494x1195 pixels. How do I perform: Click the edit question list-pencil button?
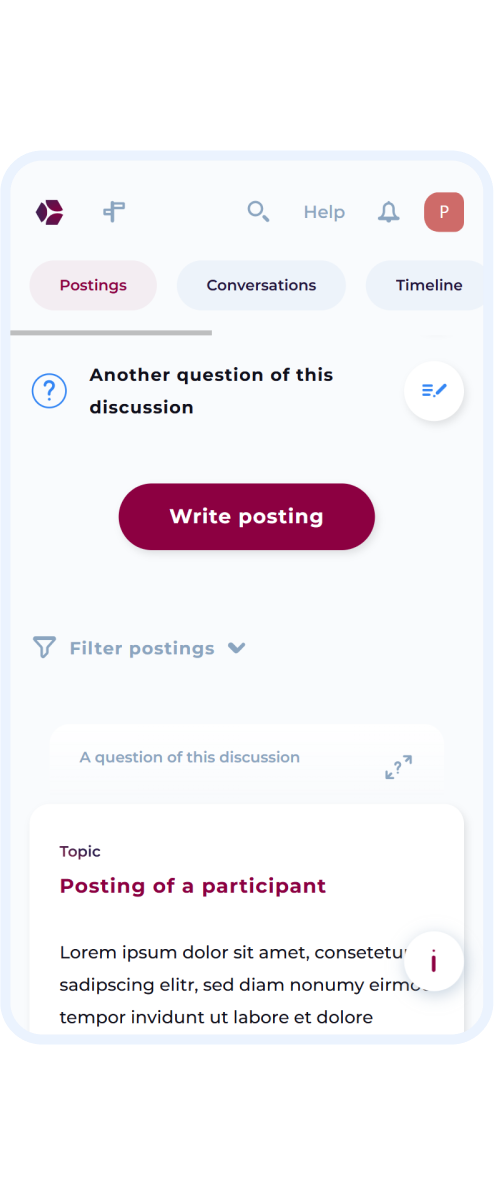pyautogui.click(x=434, y=391)
